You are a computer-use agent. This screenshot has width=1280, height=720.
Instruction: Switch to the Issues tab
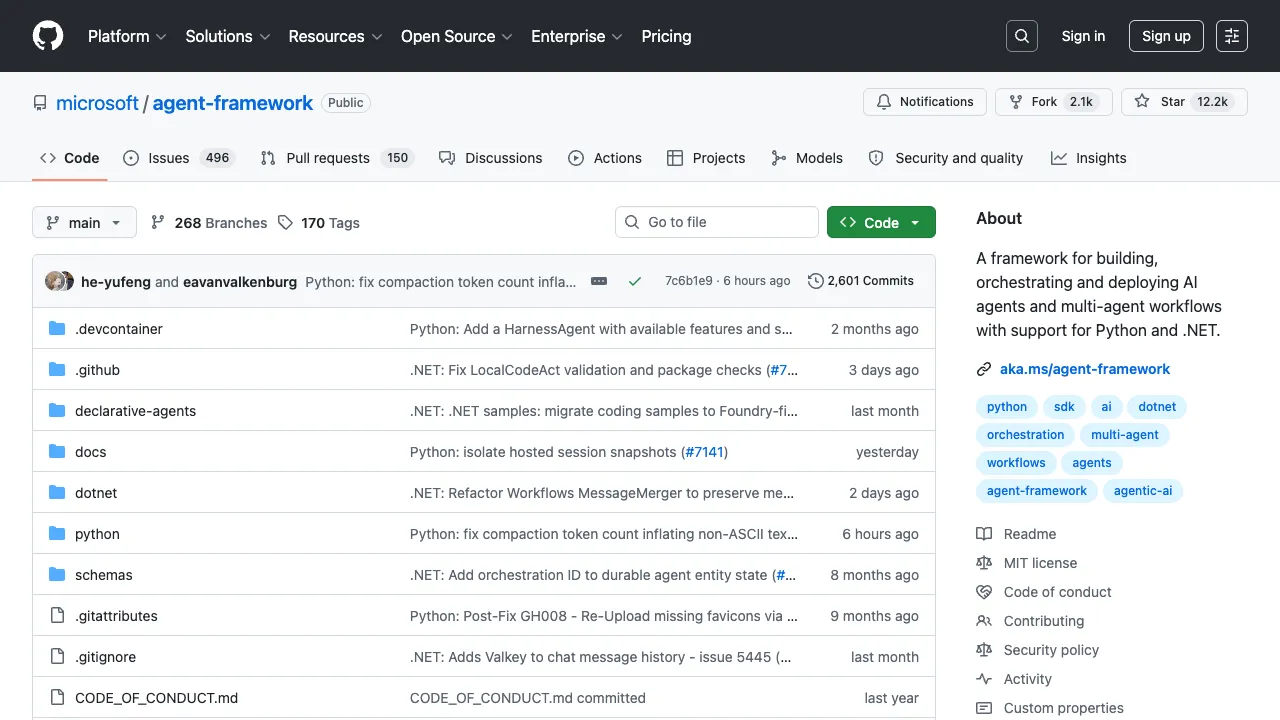click(x=177, y=158)
